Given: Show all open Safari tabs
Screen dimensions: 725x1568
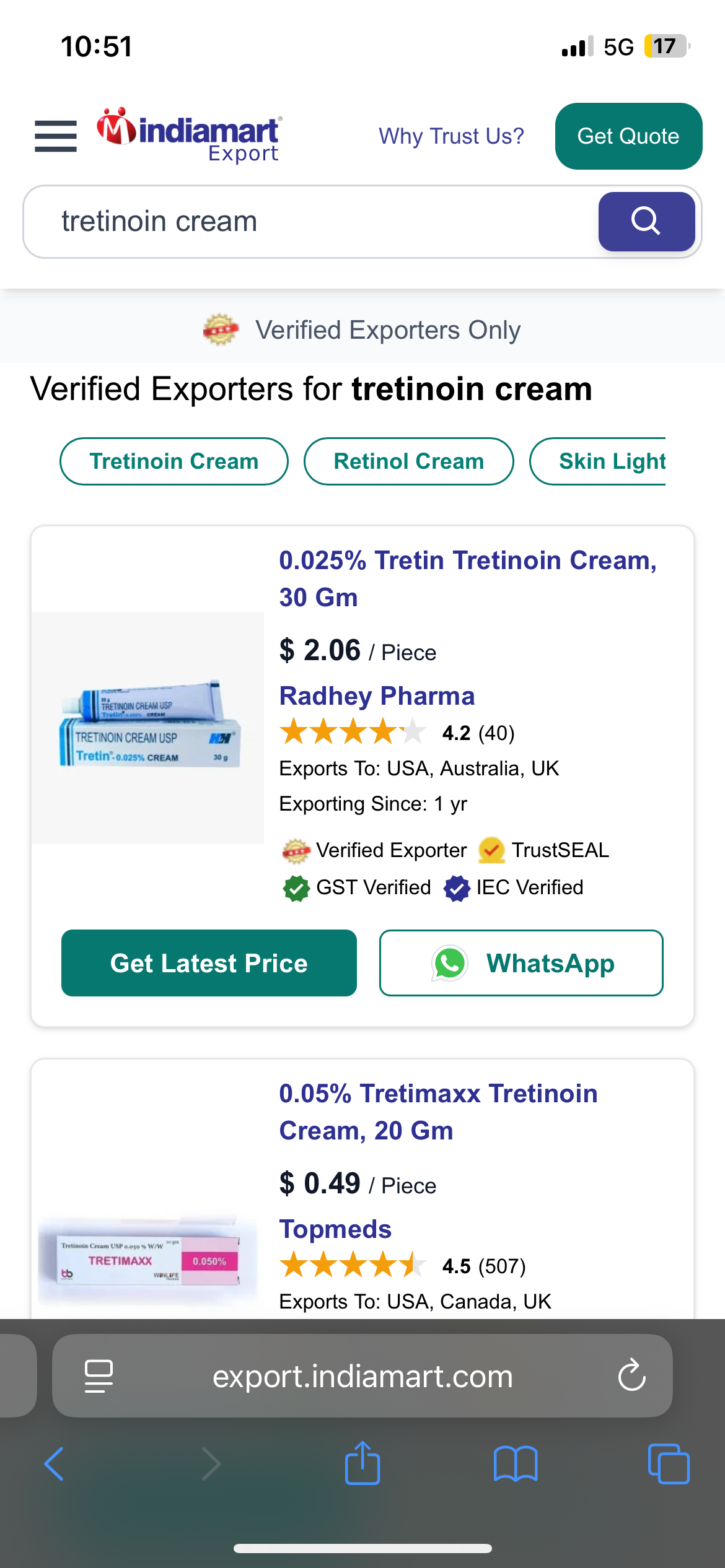Looking at the screenshot, I should point(668,1464).
